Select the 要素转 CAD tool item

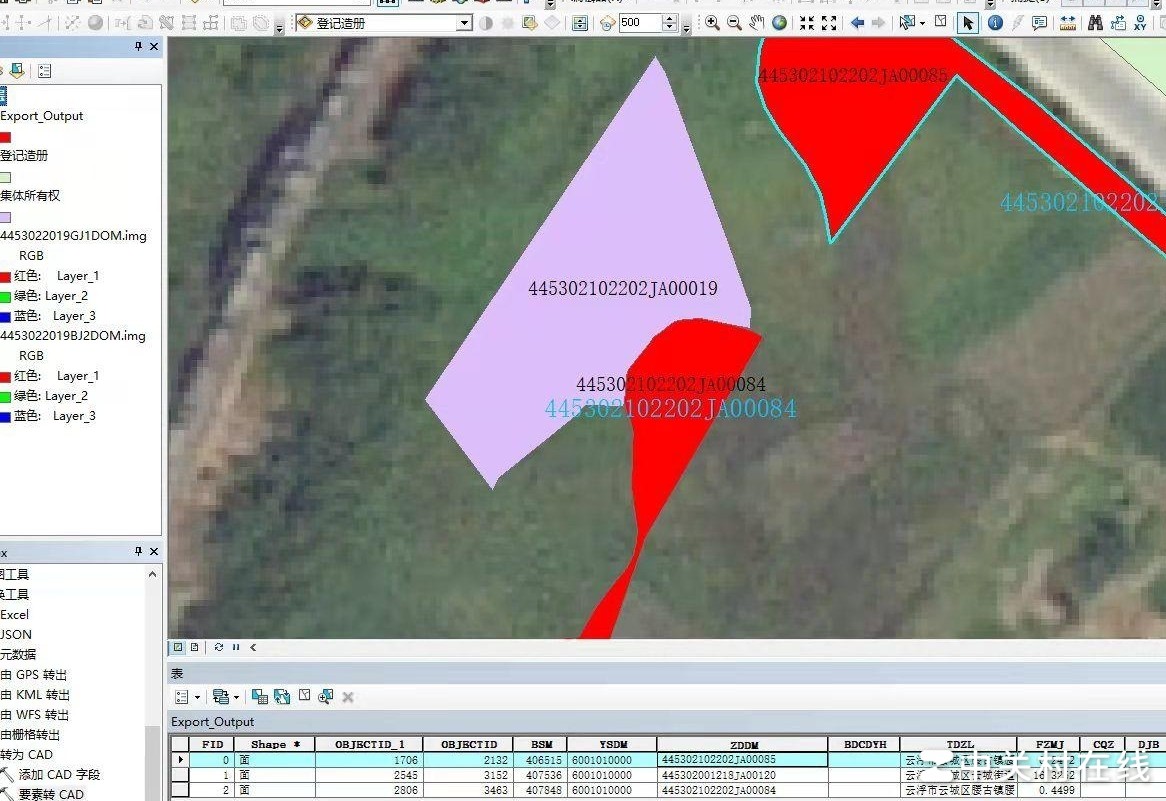50,794
